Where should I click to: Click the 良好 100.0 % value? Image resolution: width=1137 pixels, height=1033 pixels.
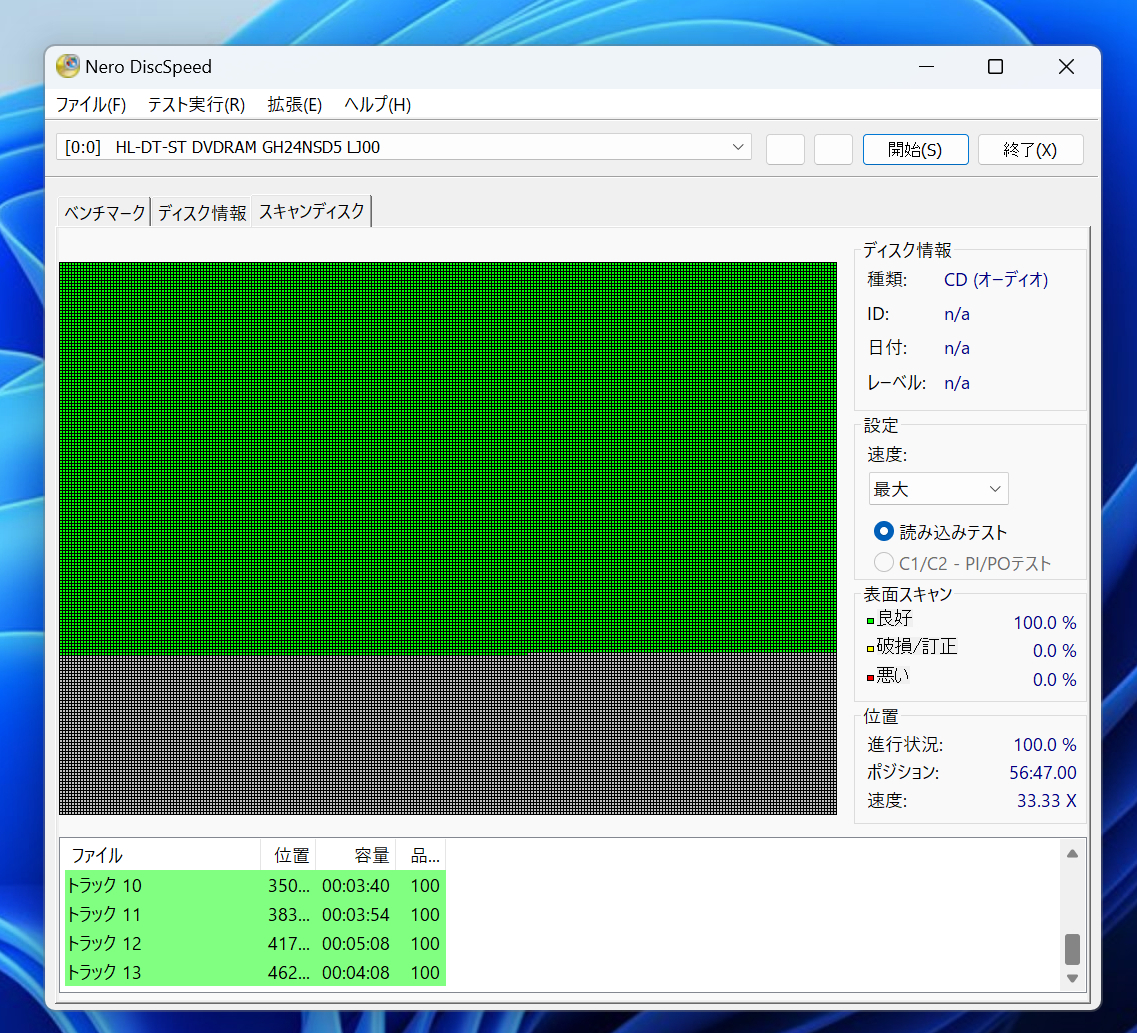[x=1045, y=623]
